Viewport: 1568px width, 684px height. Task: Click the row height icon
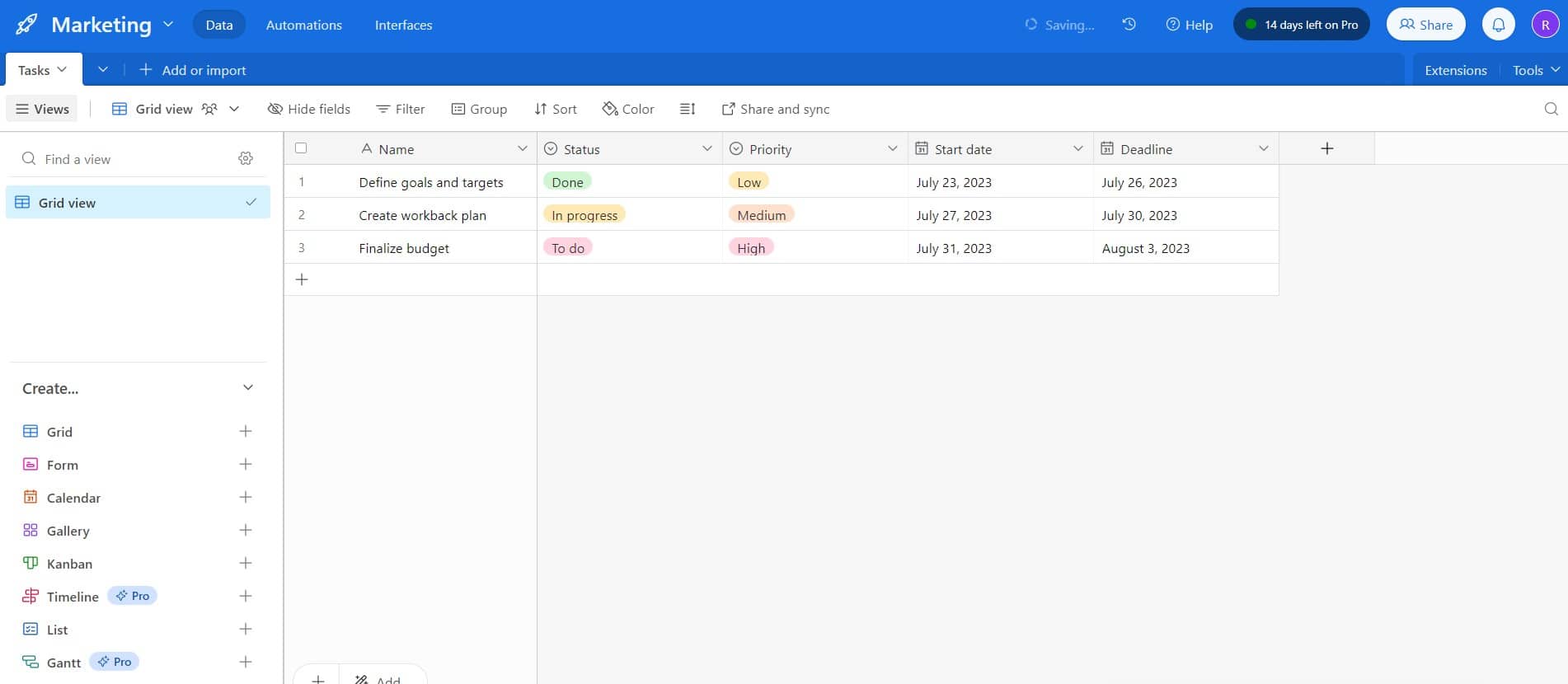coord(688,109)
